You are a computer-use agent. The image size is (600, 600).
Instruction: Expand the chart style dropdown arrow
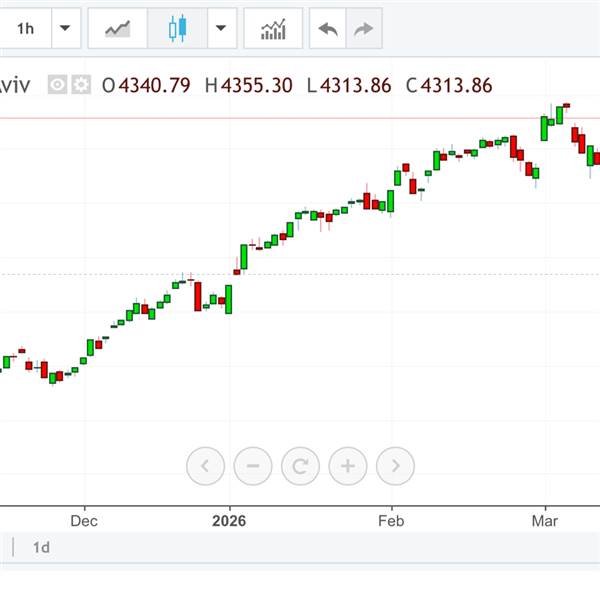point(221,29)
